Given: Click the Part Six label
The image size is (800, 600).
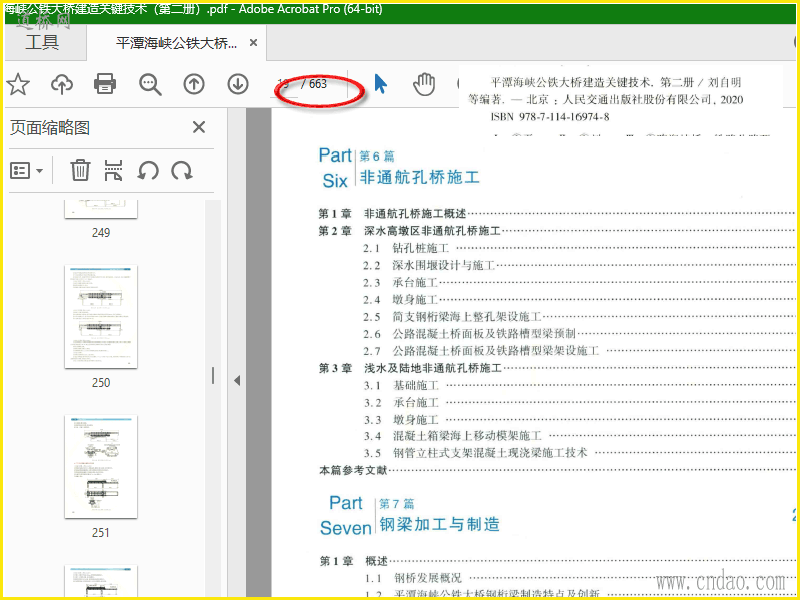Looking at the screenshot, I should coord(335,168).
